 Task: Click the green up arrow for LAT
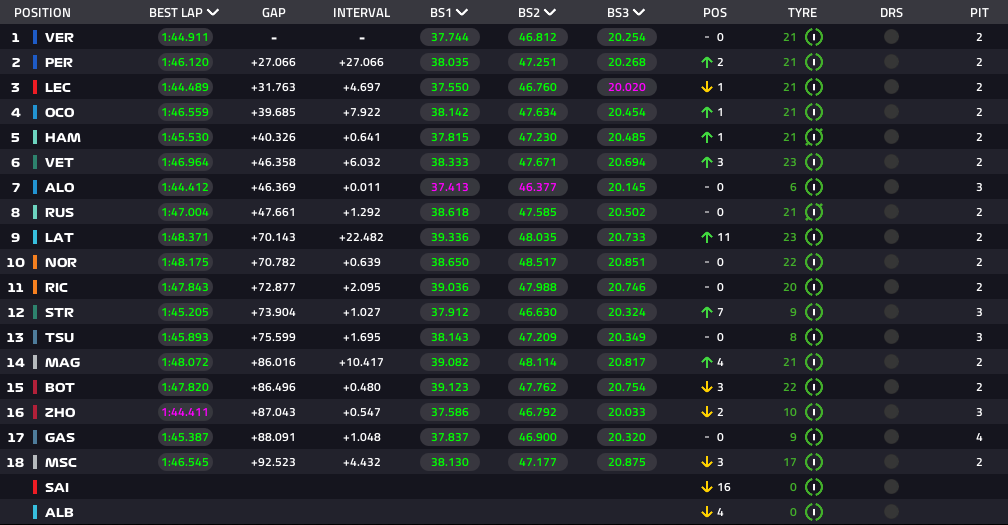707,237
